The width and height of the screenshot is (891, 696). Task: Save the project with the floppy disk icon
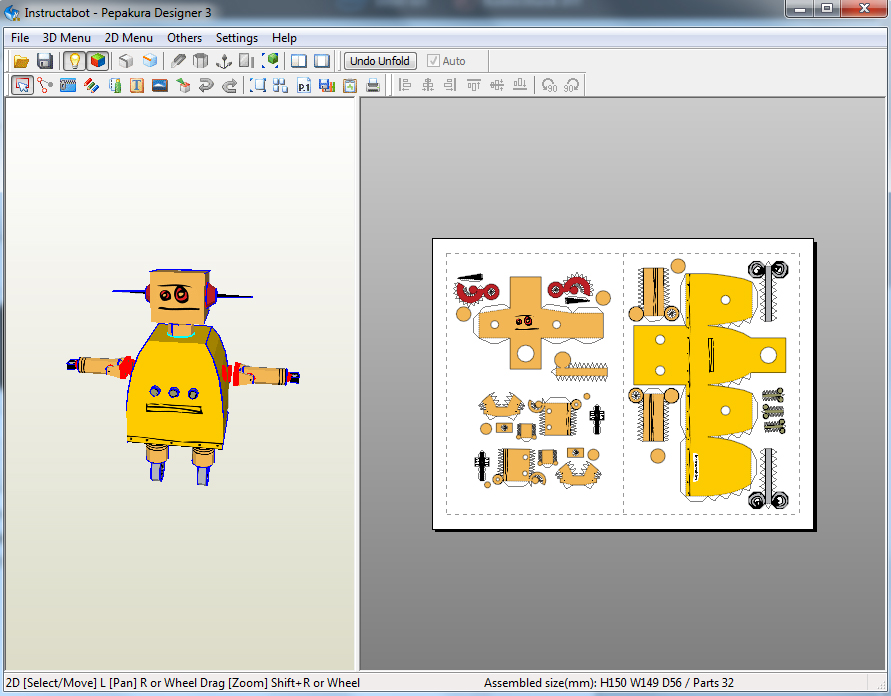point(44,61)
